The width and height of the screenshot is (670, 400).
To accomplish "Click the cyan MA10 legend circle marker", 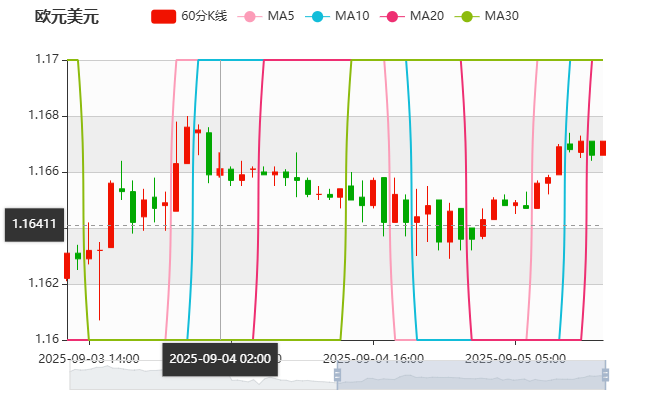I will point(318,17).
